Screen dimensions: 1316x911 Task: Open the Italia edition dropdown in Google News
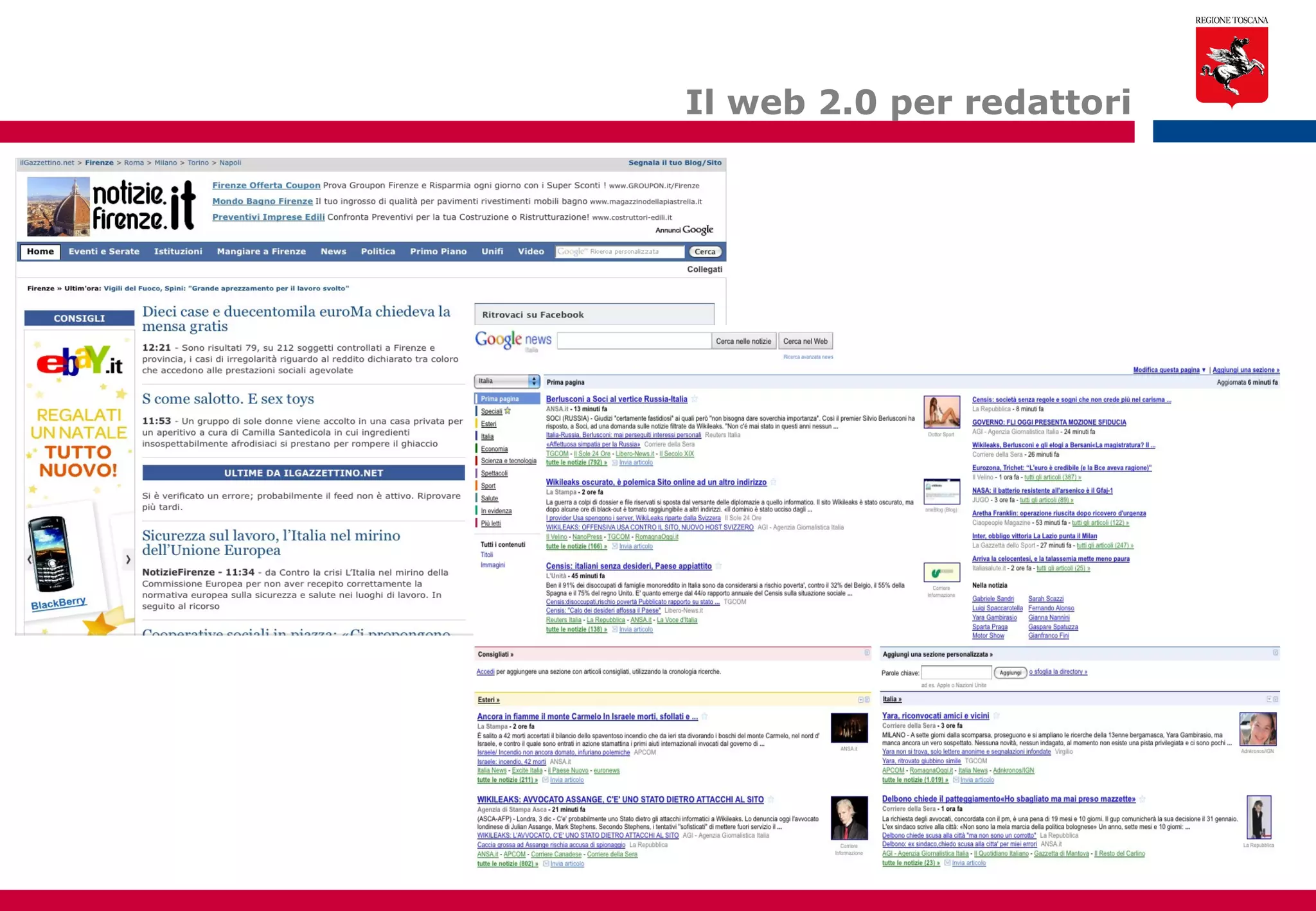click(507, 381)
